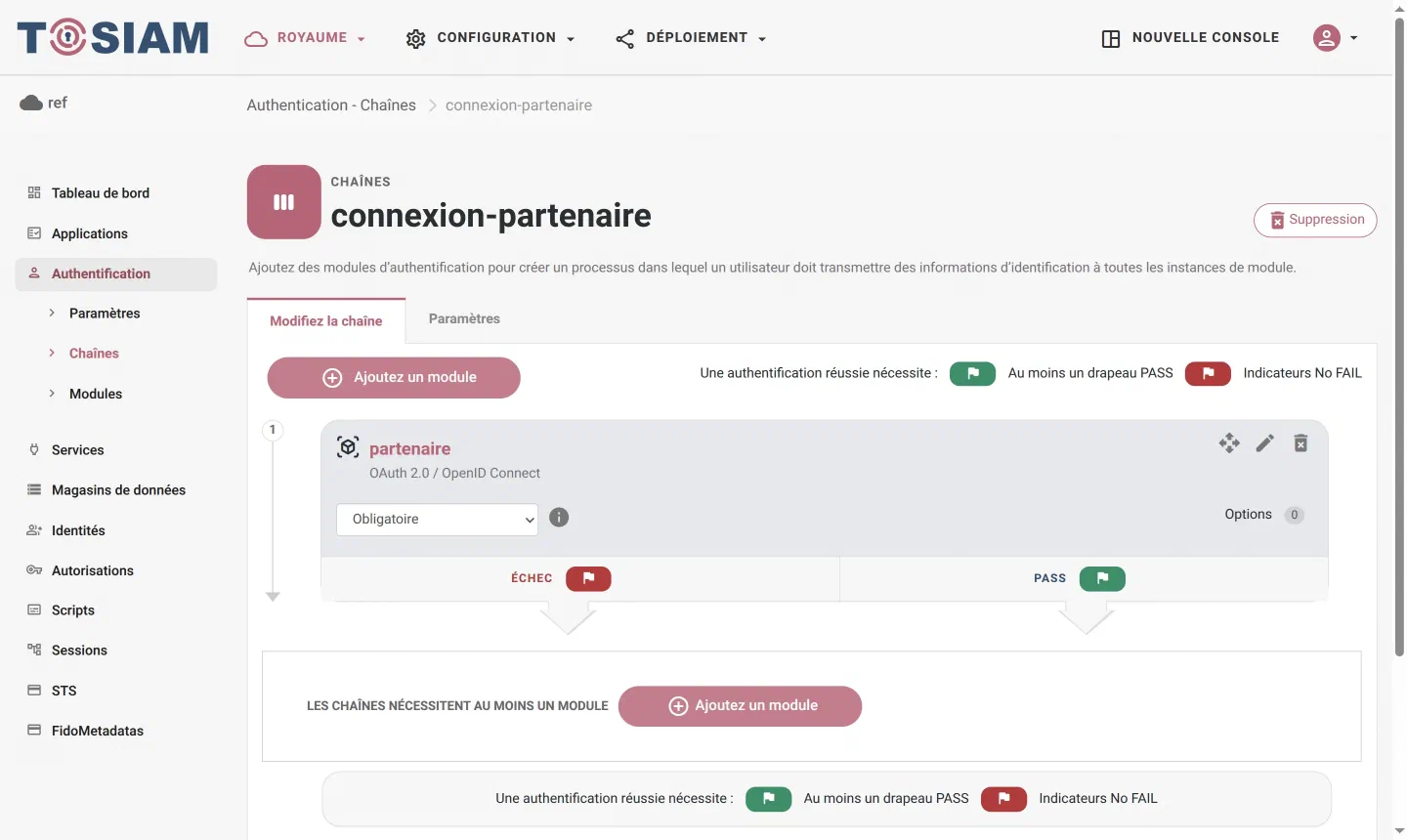1407x840 pixels.
Task: Click the red ÉCHEC flag badge
Action: tap(588, 578)
